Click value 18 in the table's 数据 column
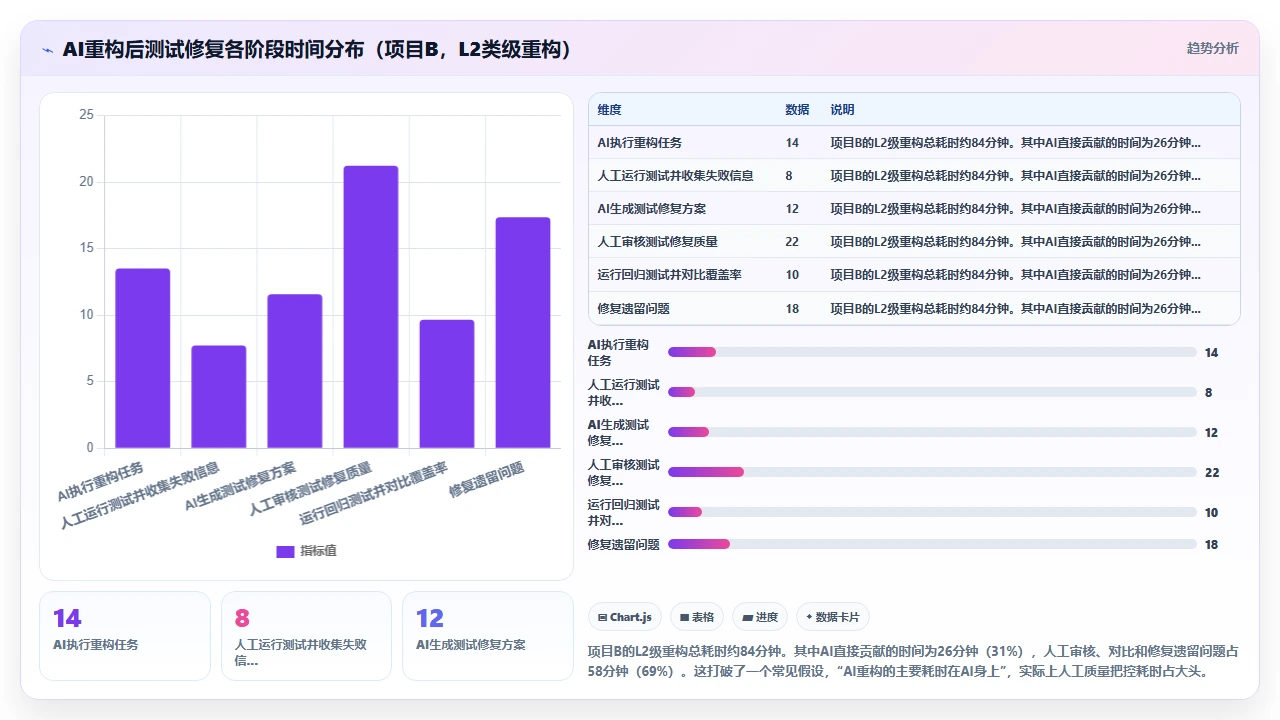Viewport: 1280px width, 720px height. click(x=792, y=309)
